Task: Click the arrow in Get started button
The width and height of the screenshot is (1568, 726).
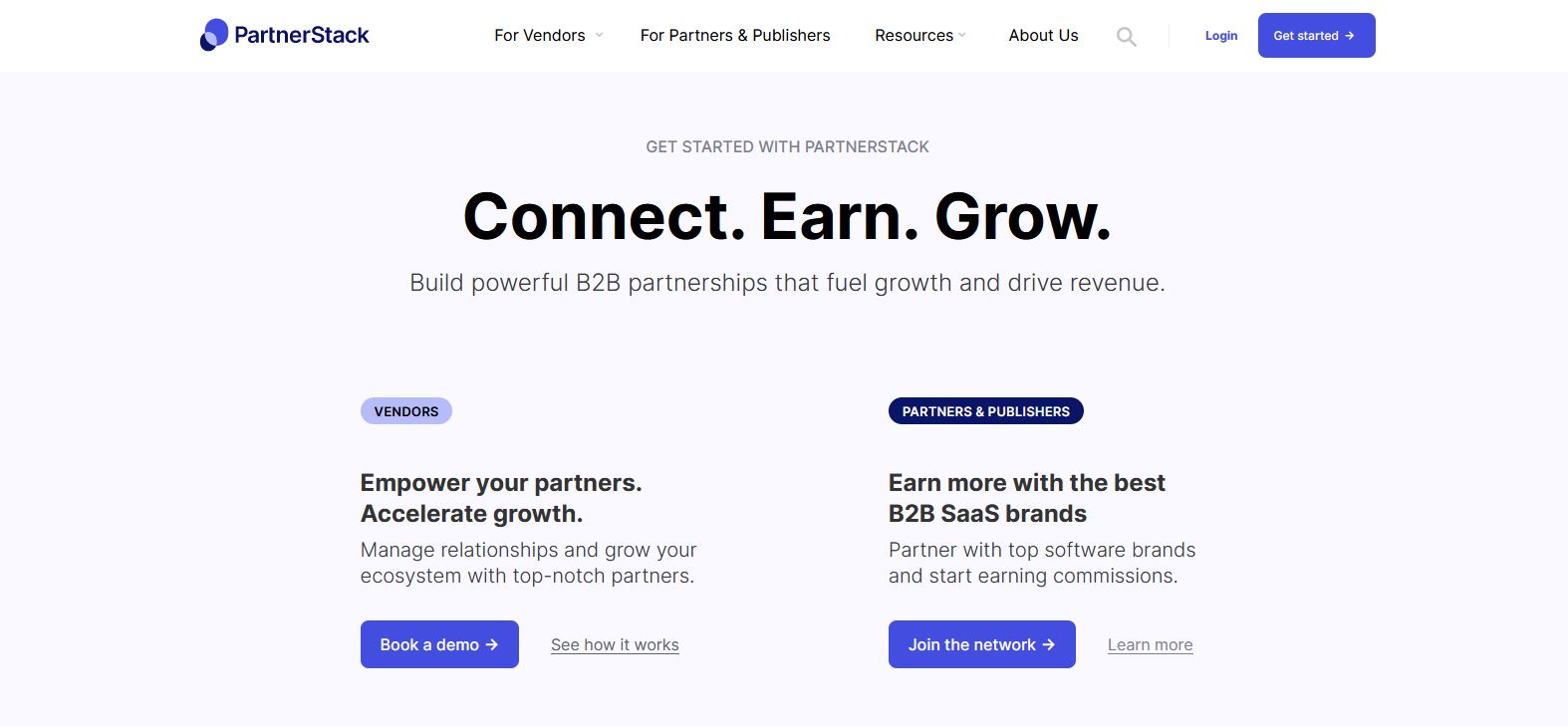Action: pos(1350,36)
